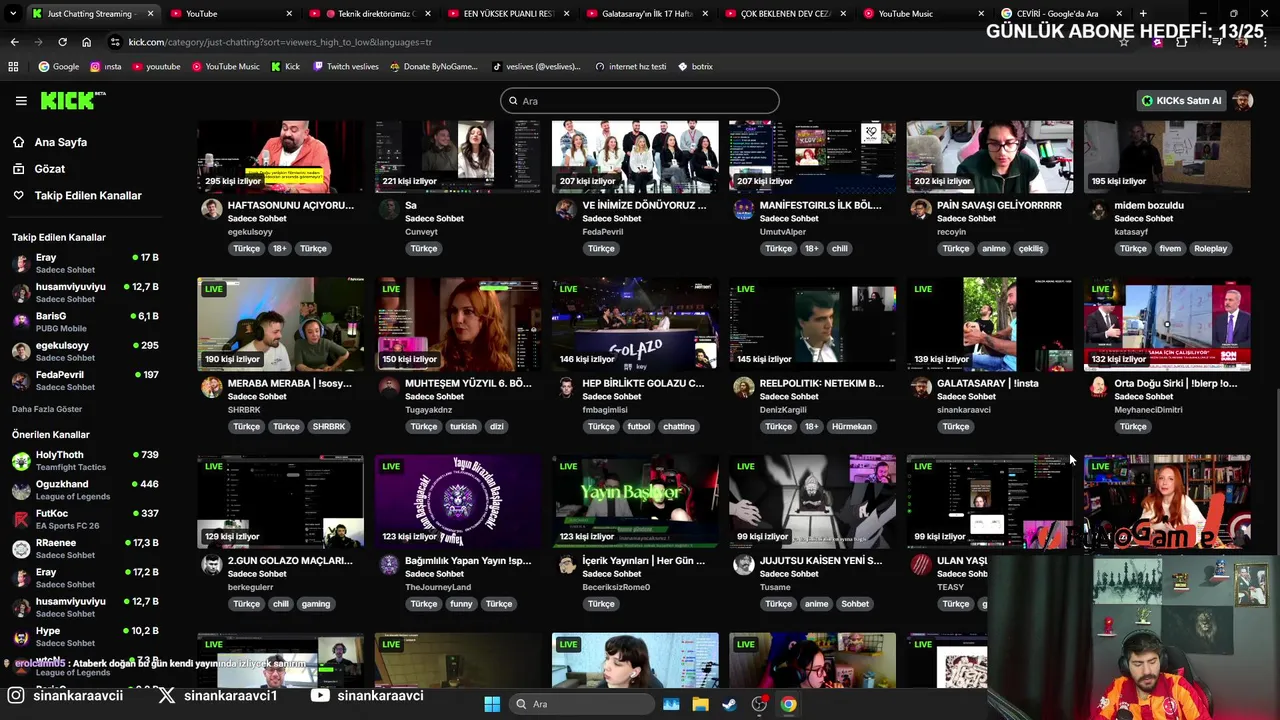Open the GALATASARAY ! !insta stream title
1280x720 pixels.
point(988,383)
